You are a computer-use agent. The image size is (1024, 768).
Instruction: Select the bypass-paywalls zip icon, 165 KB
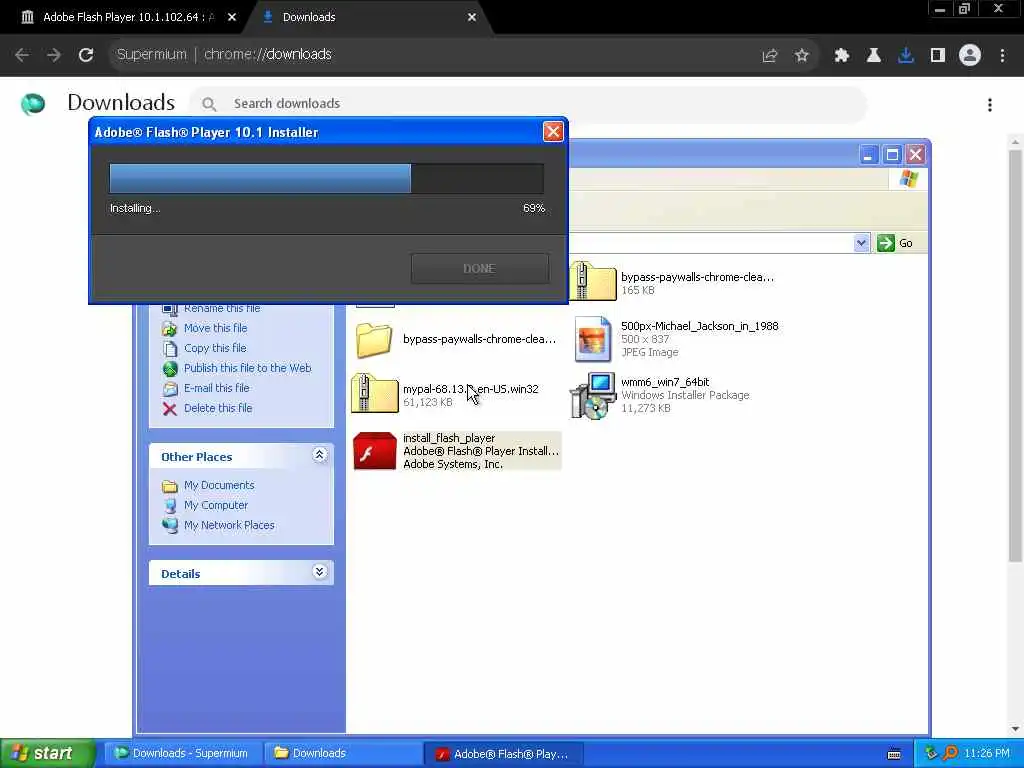tap(592, 281)
